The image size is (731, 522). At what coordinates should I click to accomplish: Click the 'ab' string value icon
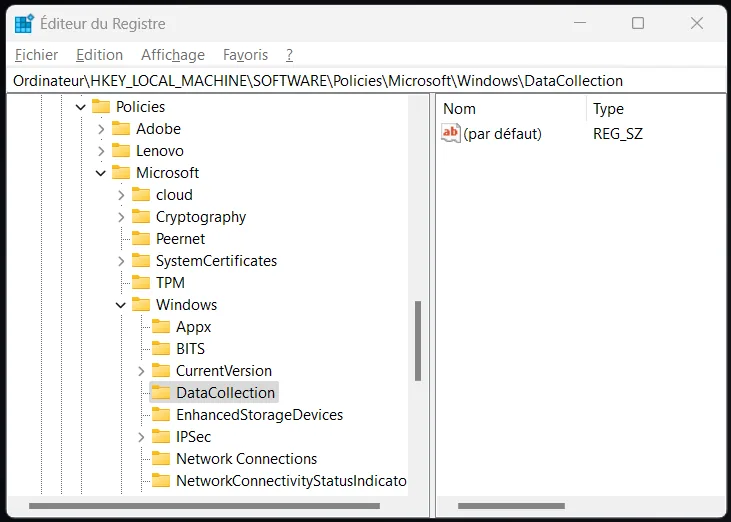(451, 133)
